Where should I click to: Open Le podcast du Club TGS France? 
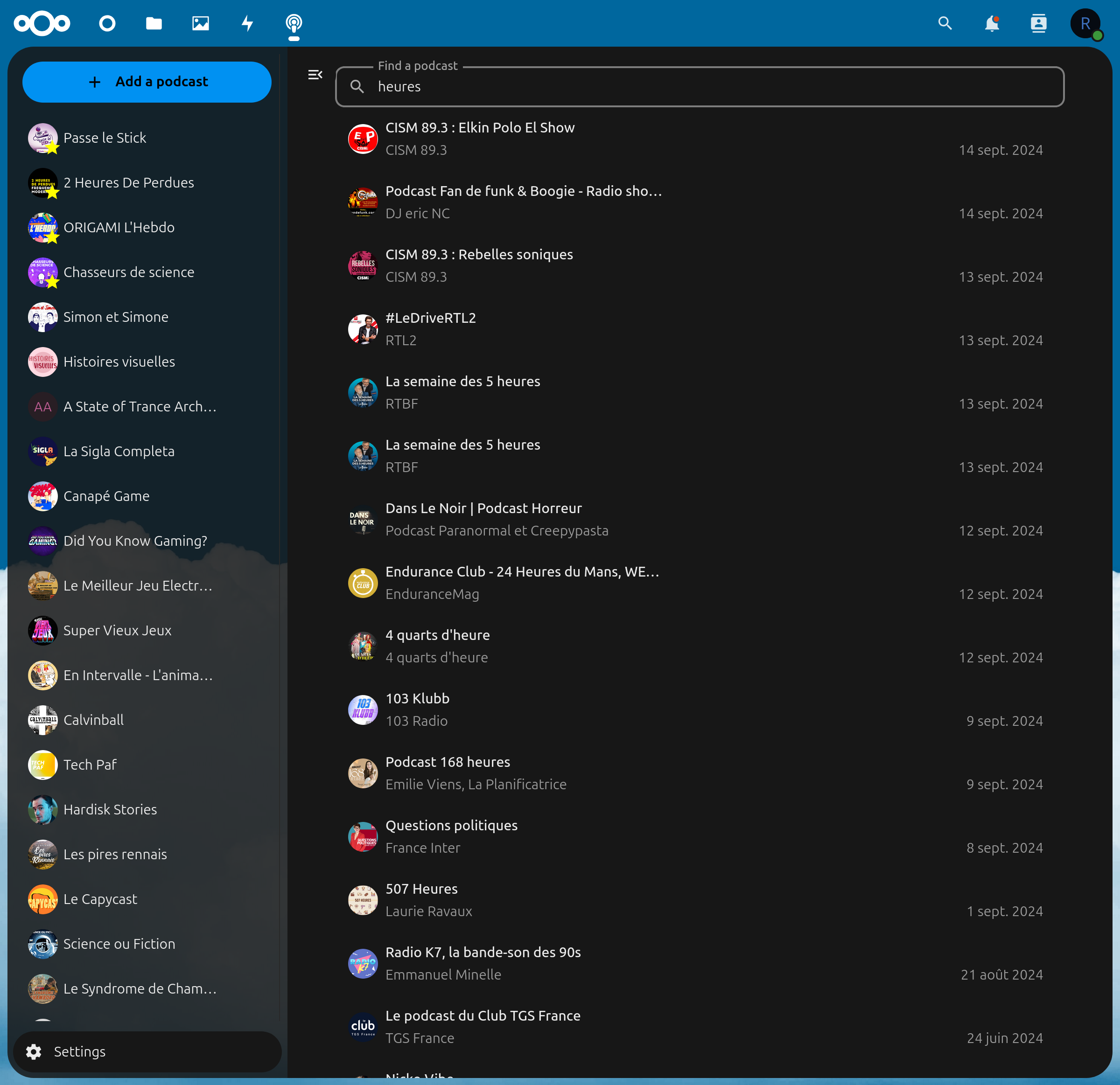coord(700,1027)
